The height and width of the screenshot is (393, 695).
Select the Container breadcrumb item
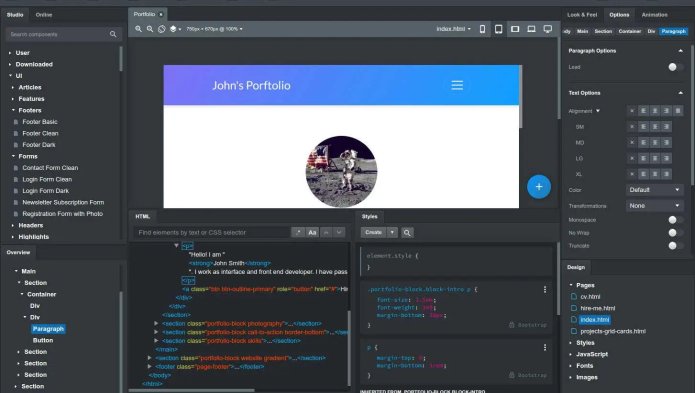(x=629, y=31)
